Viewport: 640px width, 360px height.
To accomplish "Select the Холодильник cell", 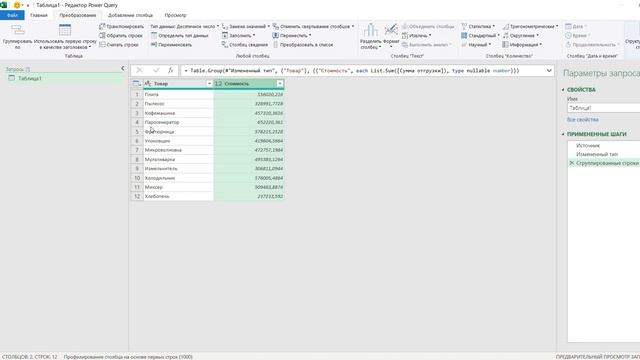I will click(x=178, y=178).
